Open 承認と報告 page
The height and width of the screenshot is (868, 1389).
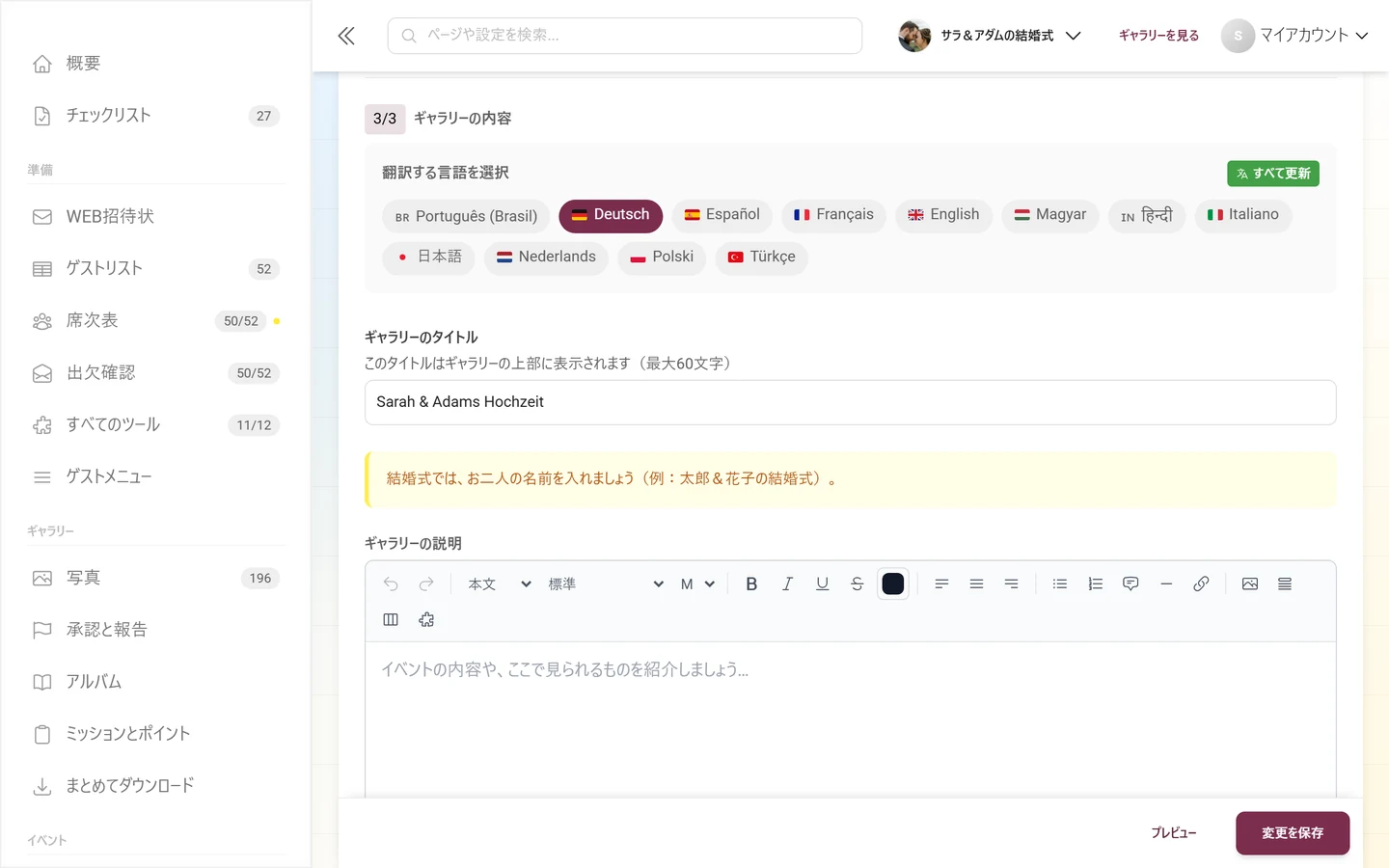(x=156, y=631)
